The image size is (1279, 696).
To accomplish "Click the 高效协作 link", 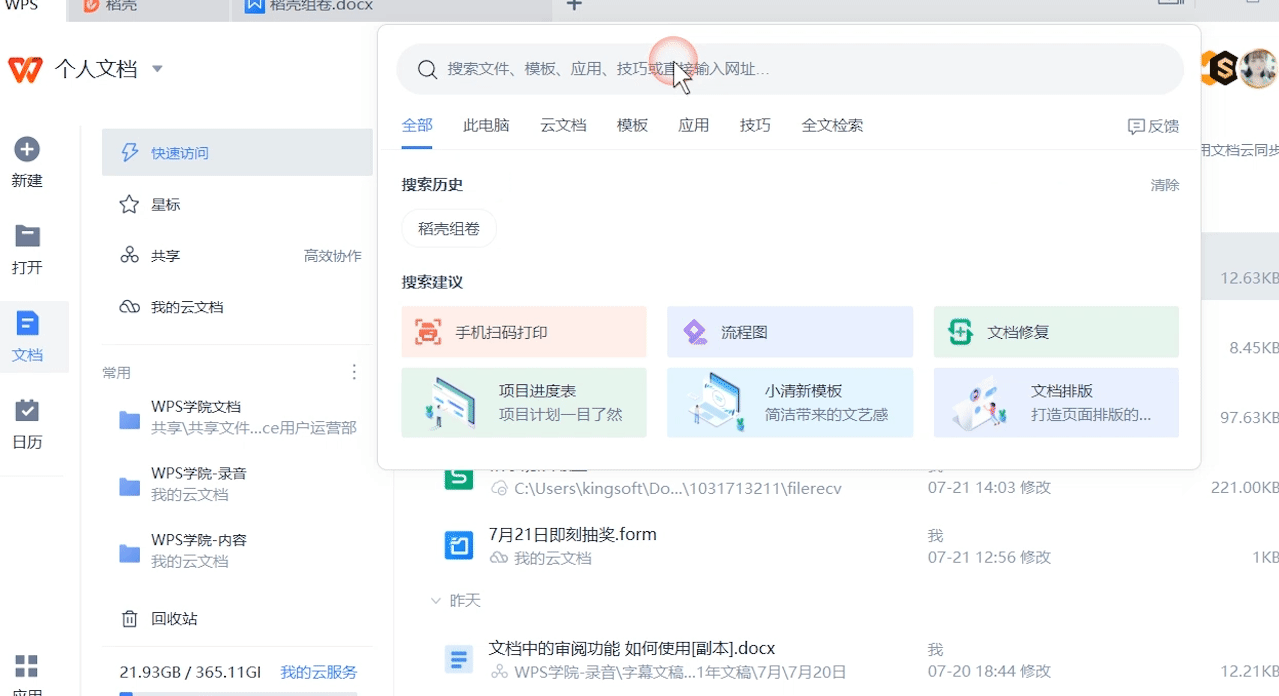I will 332,256.
